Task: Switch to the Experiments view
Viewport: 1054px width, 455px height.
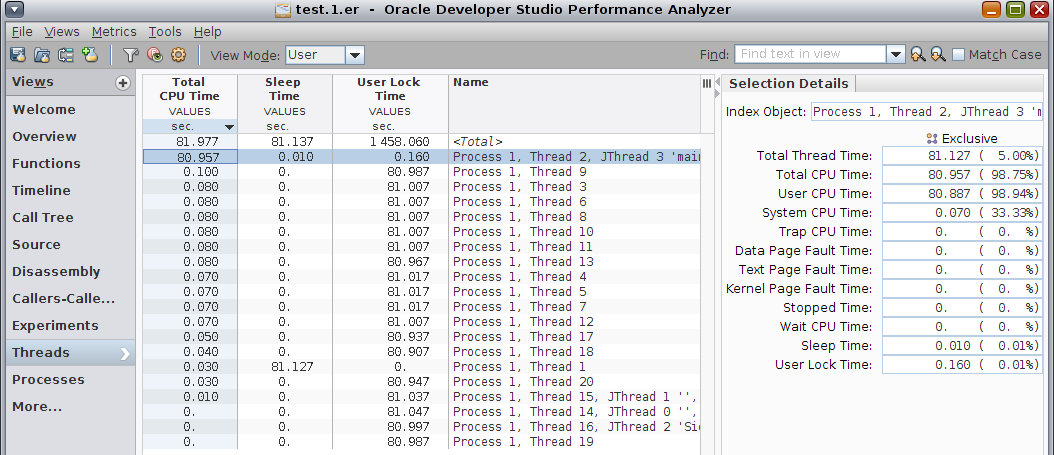Action: (71, 325)
